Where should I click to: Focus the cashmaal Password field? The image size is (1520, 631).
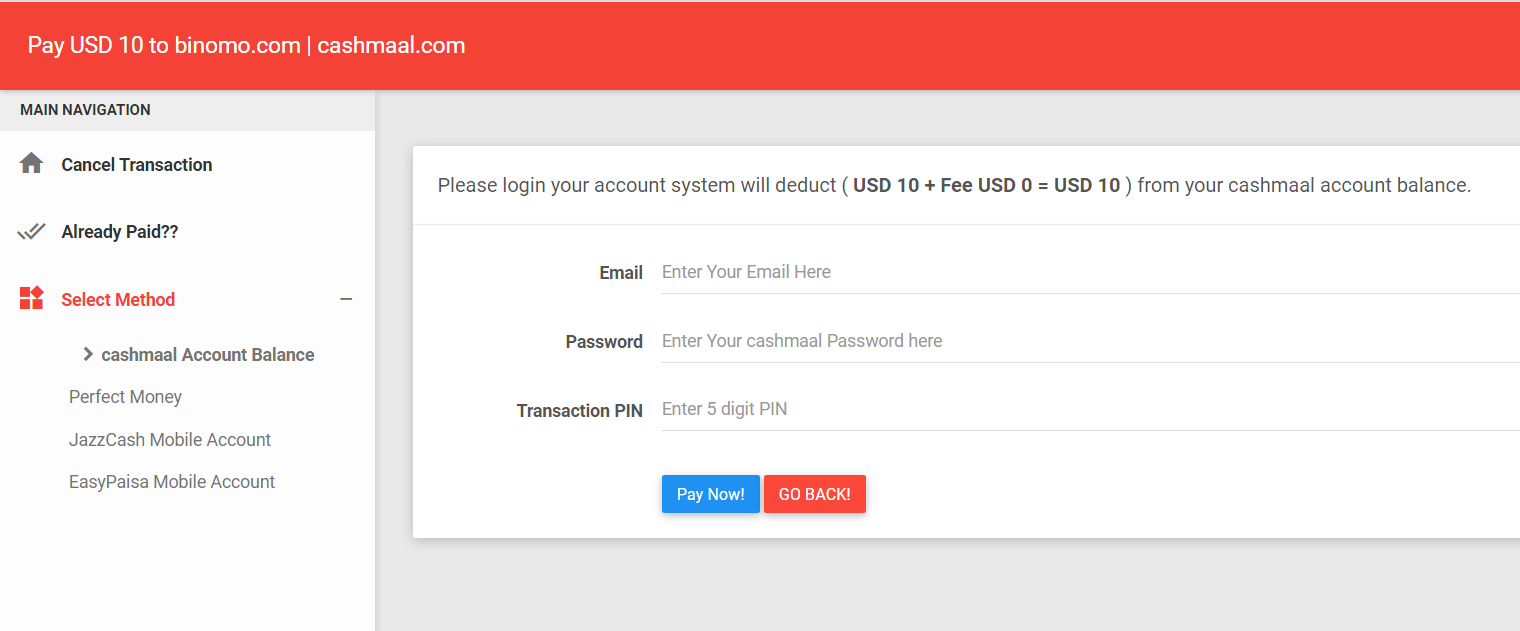(1090, 341)
